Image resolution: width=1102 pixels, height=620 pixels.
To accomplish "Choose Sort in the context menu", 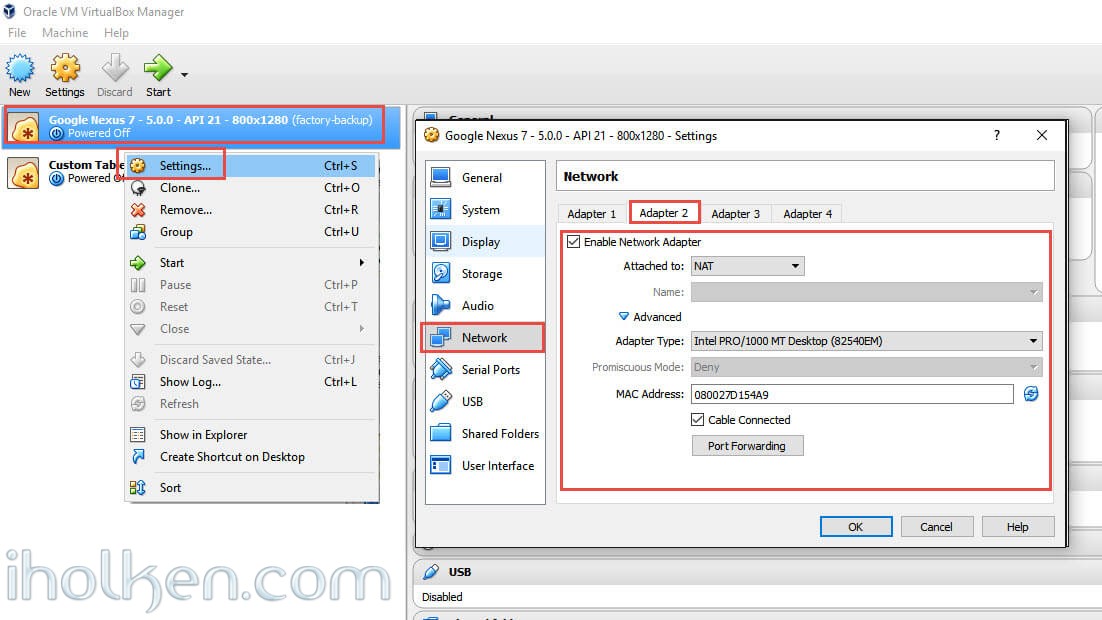I will coord(252,488).
